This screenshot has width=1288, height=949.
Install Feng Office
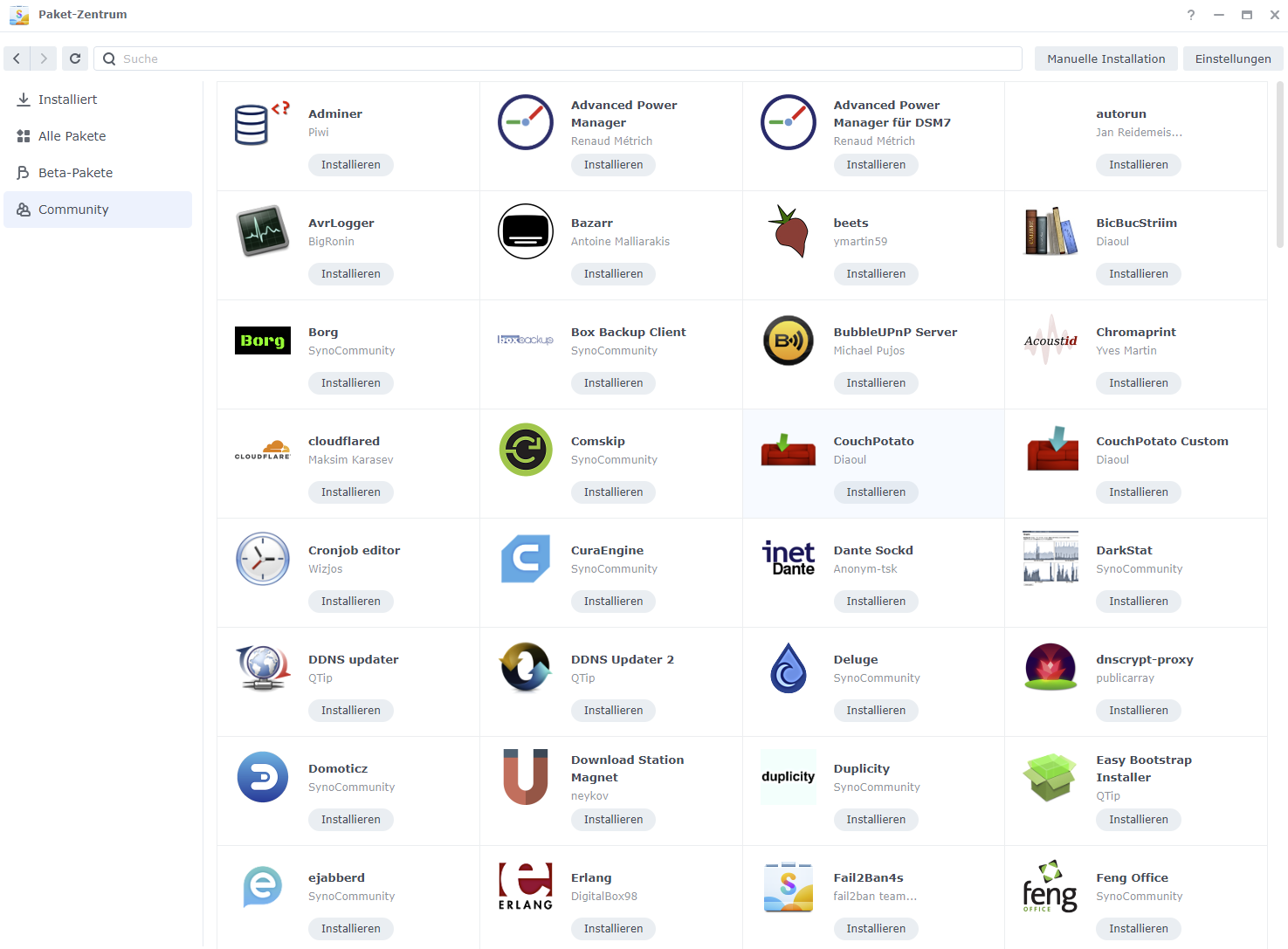tap(1139, 929)
